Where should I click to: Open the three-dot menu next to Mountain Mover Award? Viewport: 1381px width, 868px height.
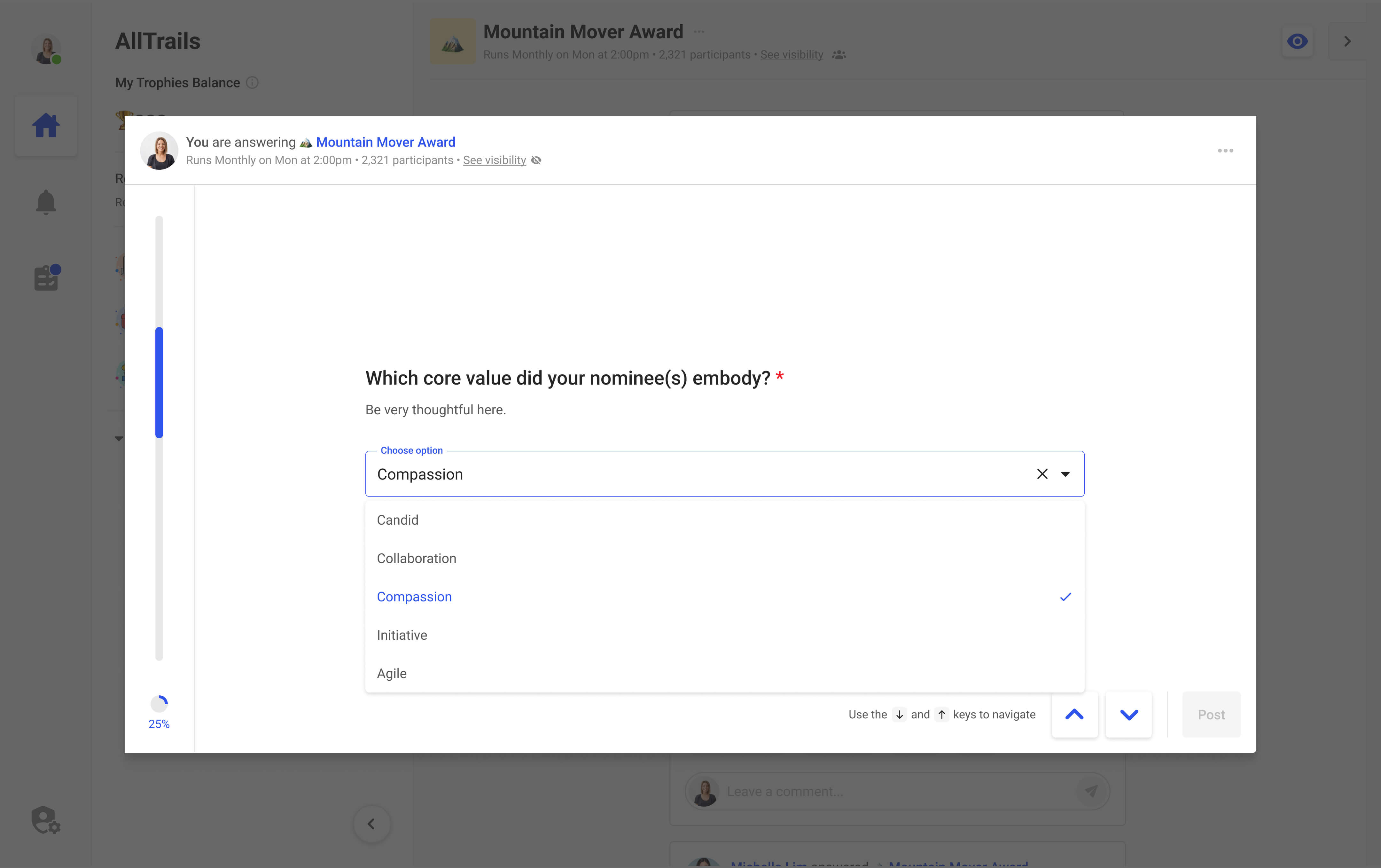(x=698, y=32)
